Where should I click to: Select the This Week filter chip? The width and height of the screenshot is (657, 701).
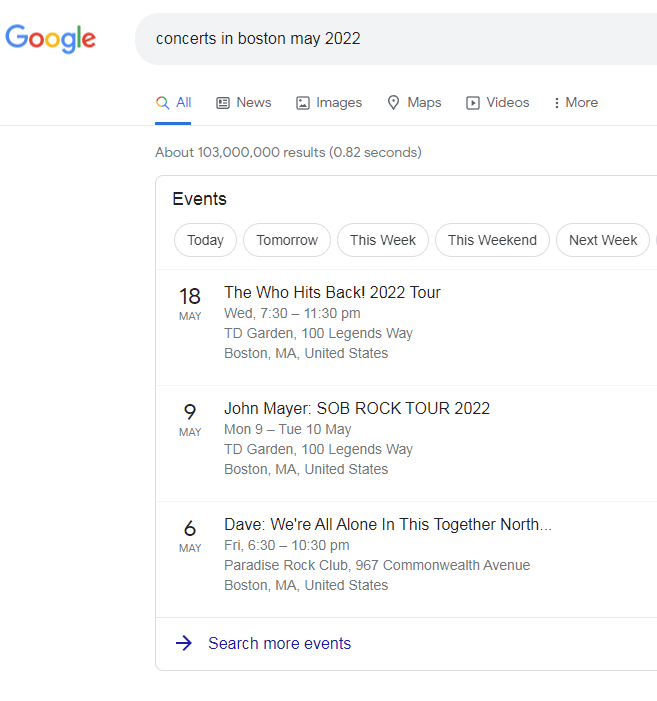[x=383, y=240]
